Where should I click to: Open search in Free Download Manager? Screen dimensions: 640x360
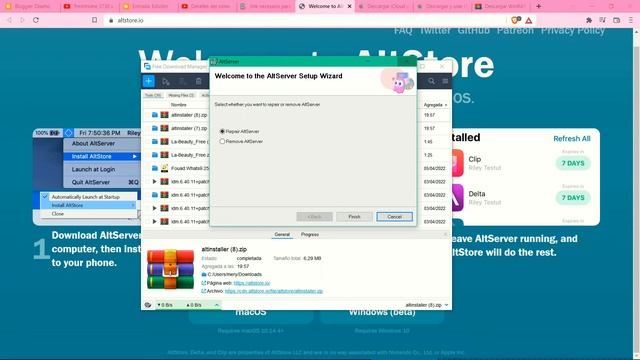coord(431,81)
